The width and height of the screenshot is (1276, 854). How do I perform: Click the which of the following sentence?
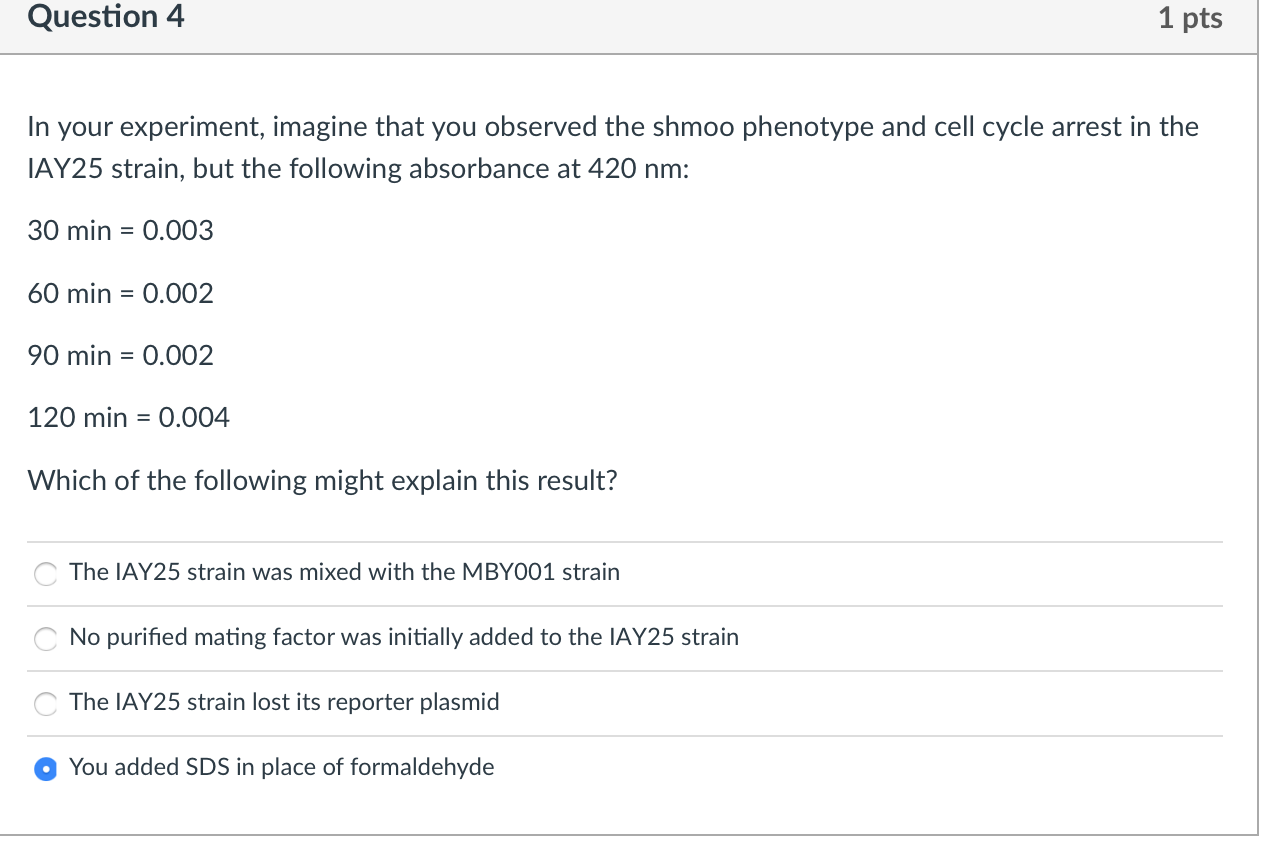[322, 481]
